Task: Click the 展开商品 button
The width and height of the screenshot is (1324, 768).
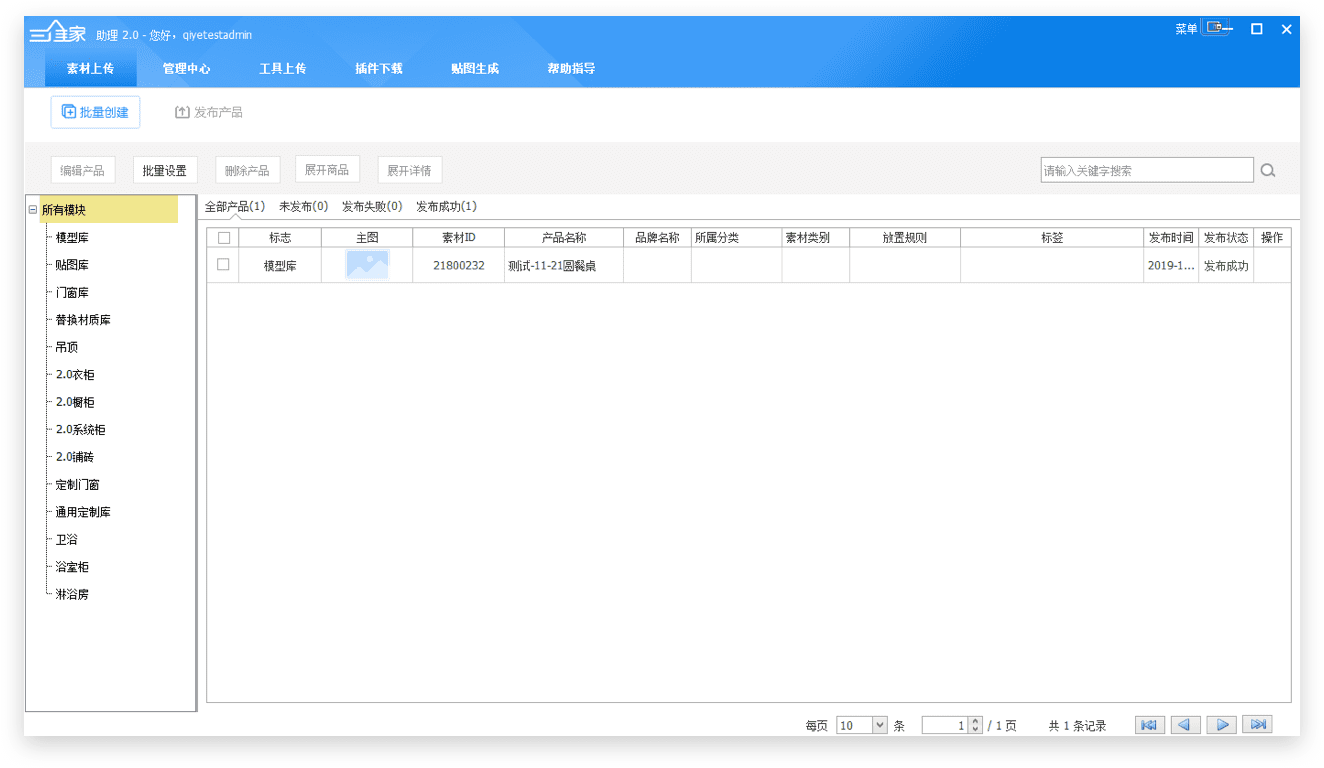Action: point(327,170)
